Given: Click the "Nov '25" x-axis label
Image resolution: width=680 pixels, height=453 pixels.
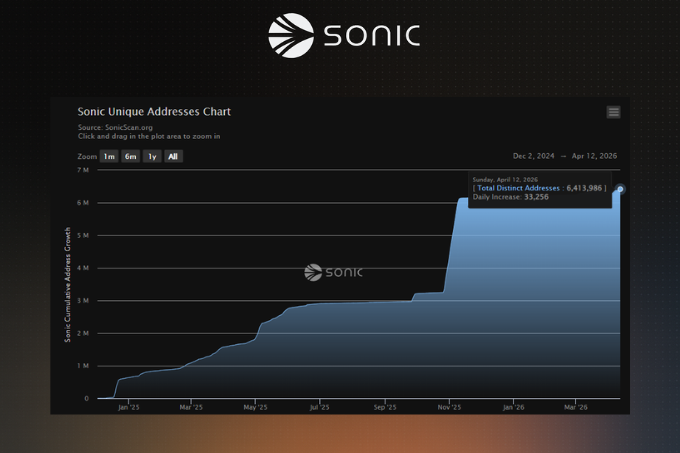Looking at the screenshot, I should tap(449, 407).
